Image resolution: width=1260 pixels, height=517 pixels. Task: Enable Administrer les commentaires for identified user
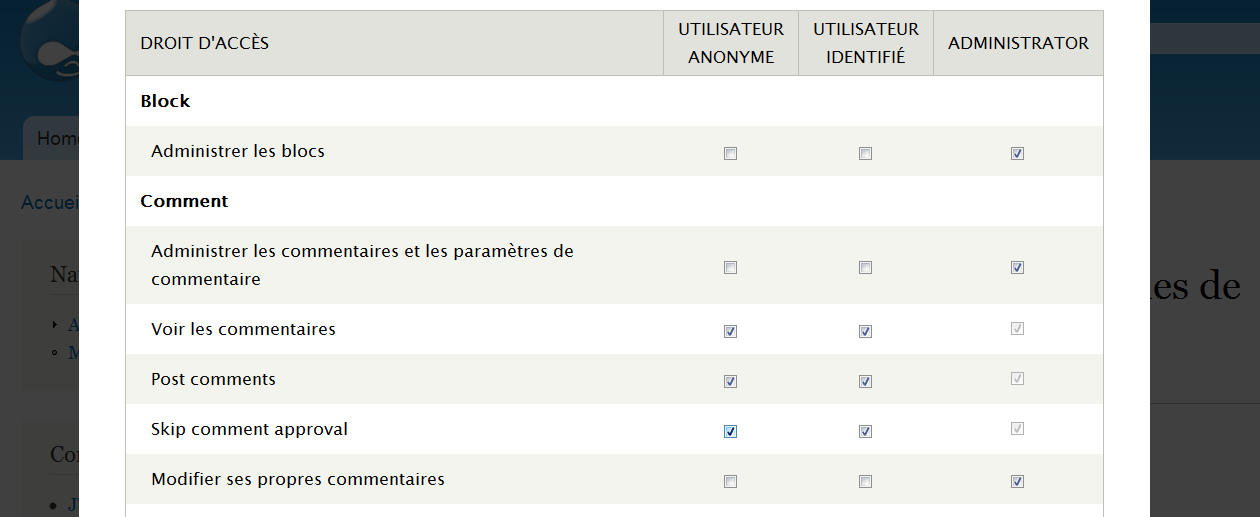[865, 268]
